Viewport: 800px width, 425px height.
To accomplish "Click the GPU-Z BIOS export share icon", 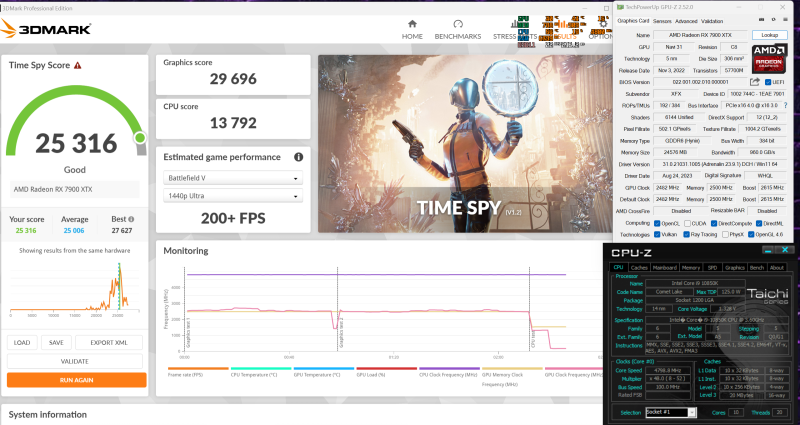I will pos(756,82).
